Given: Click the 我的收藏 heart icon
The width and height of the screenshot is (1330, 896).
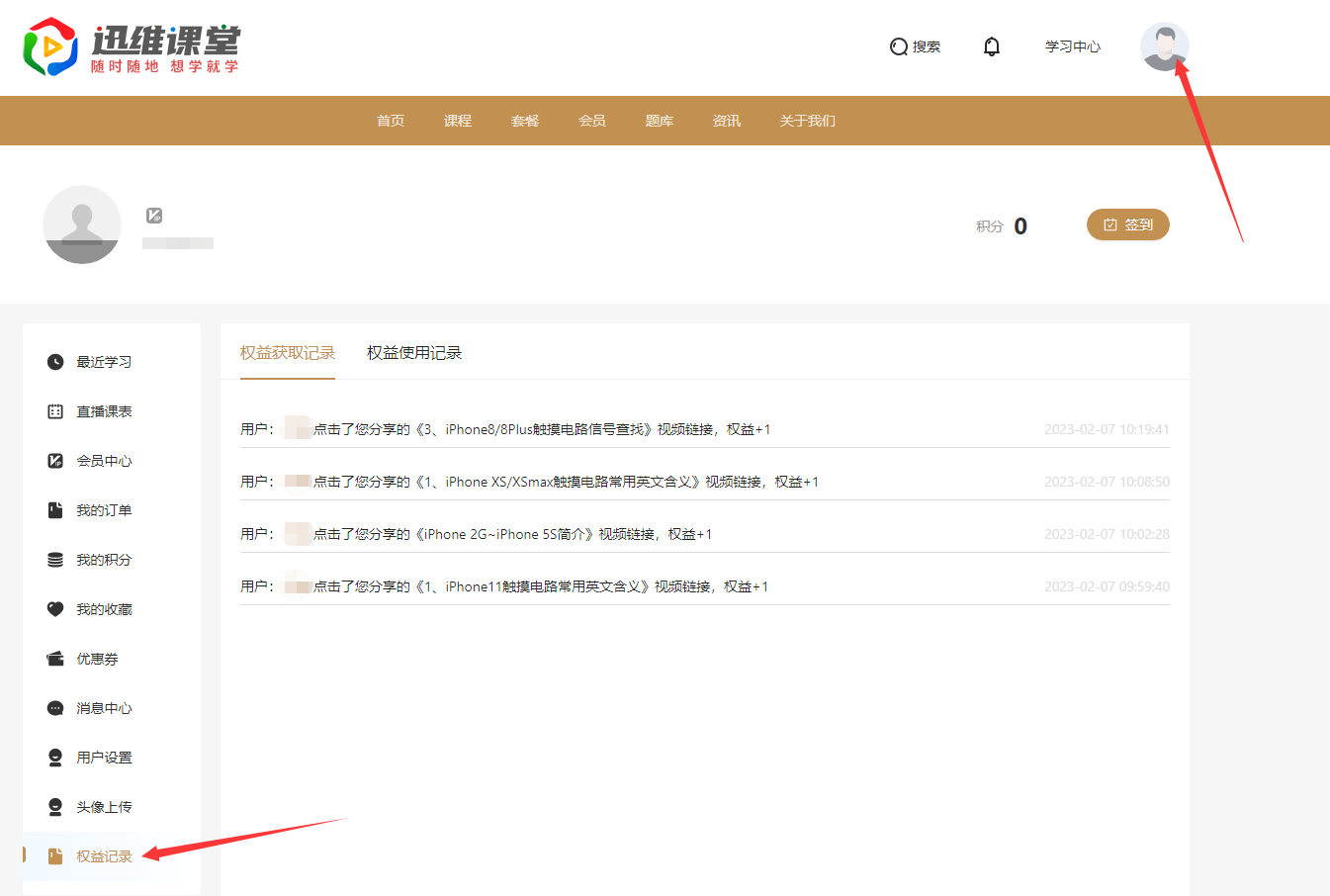Looking at the screenshot, I should click(55, 609).
